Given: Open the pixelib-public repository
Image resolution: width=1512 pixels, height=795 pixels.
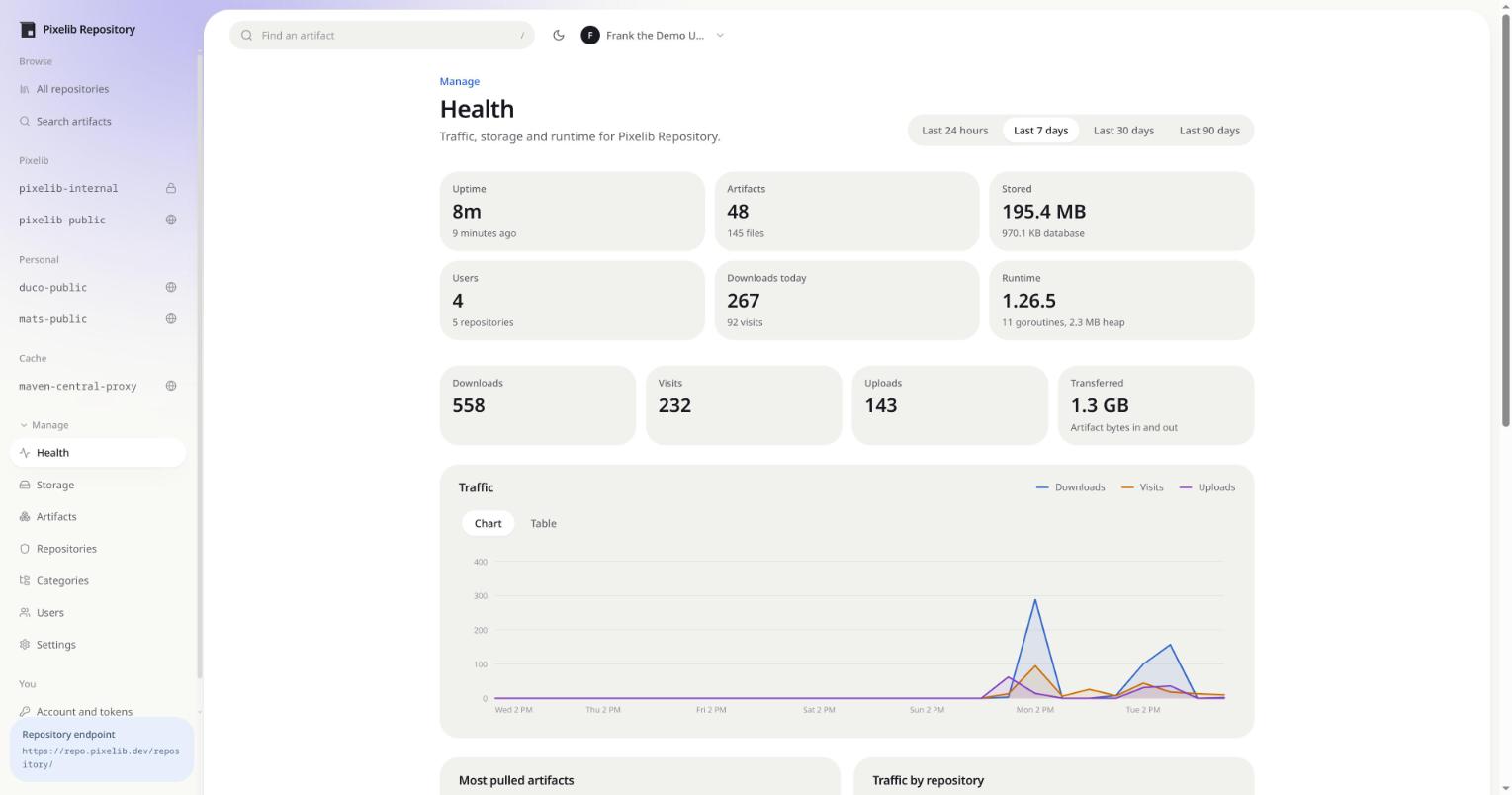Looking at the screenshot, I should click(98, 220).
